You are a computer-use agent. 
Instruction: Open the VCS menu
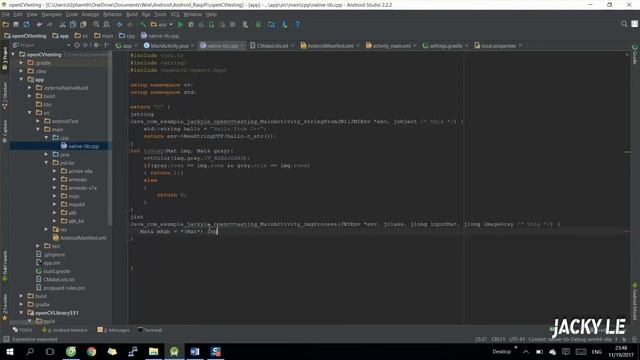[x=175, y=14]
